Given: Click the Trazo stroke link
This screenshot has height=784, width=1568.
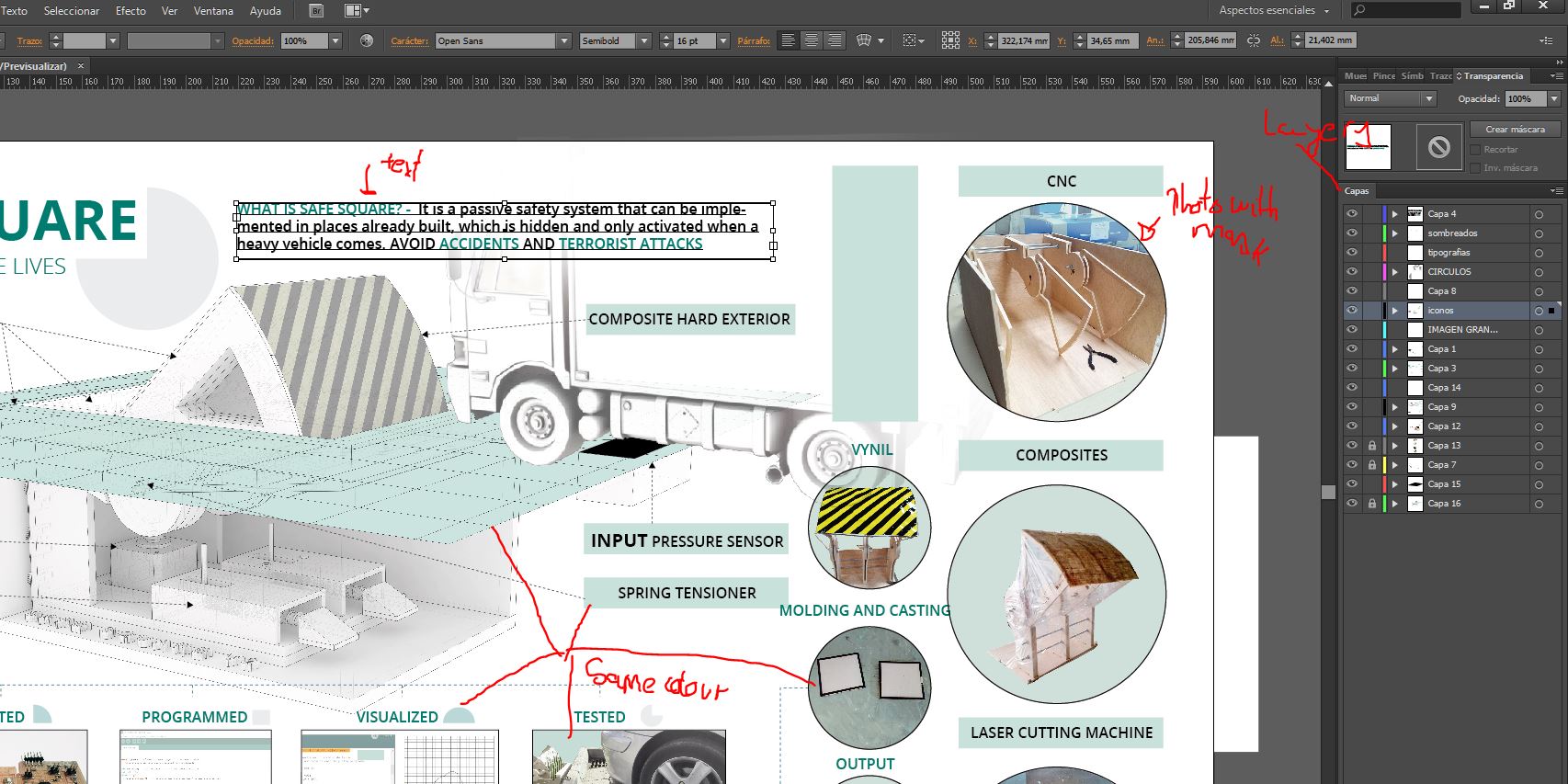Looking at the screenshot, I should click(29, 40).
